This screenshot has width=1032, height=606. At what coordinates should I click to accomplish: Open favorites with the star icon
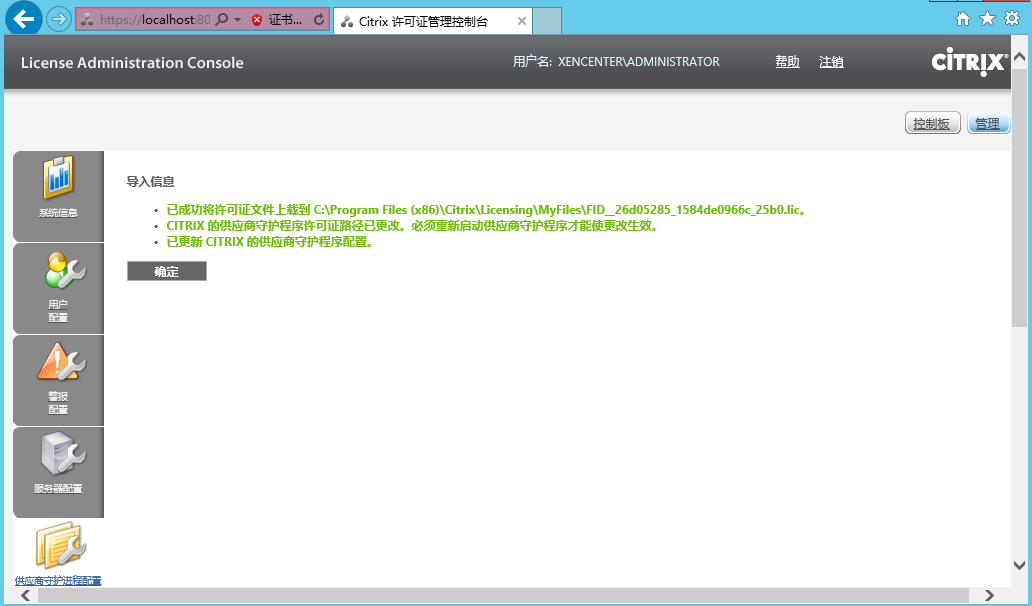[987, 19]
